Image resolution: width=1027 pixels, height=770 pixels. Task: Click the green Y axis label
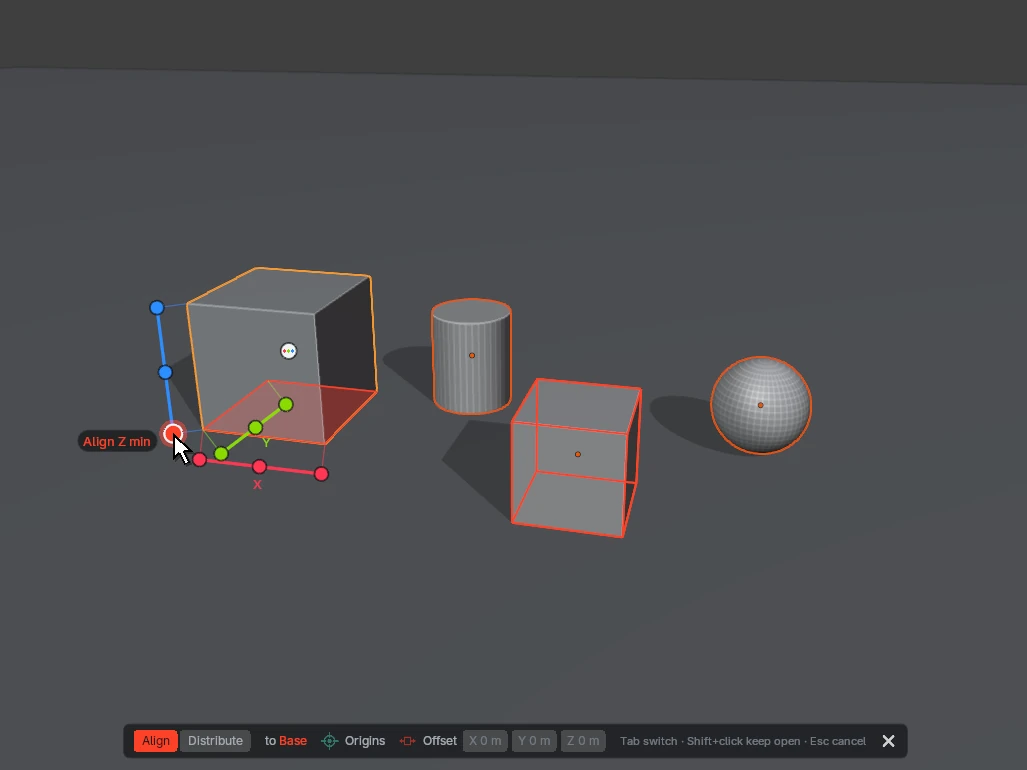(x=266, y=443)
